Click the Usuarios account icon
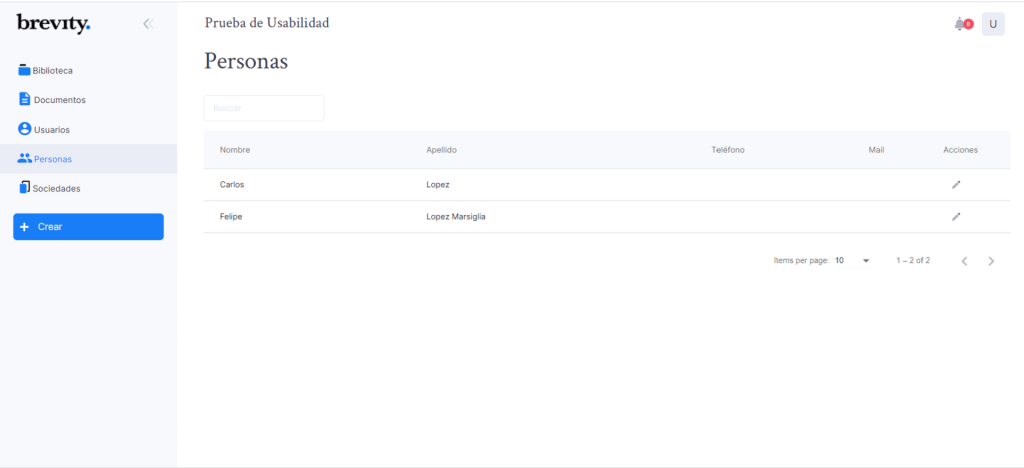The width and height of the screenshot is (1024, 468). [25, 129]
